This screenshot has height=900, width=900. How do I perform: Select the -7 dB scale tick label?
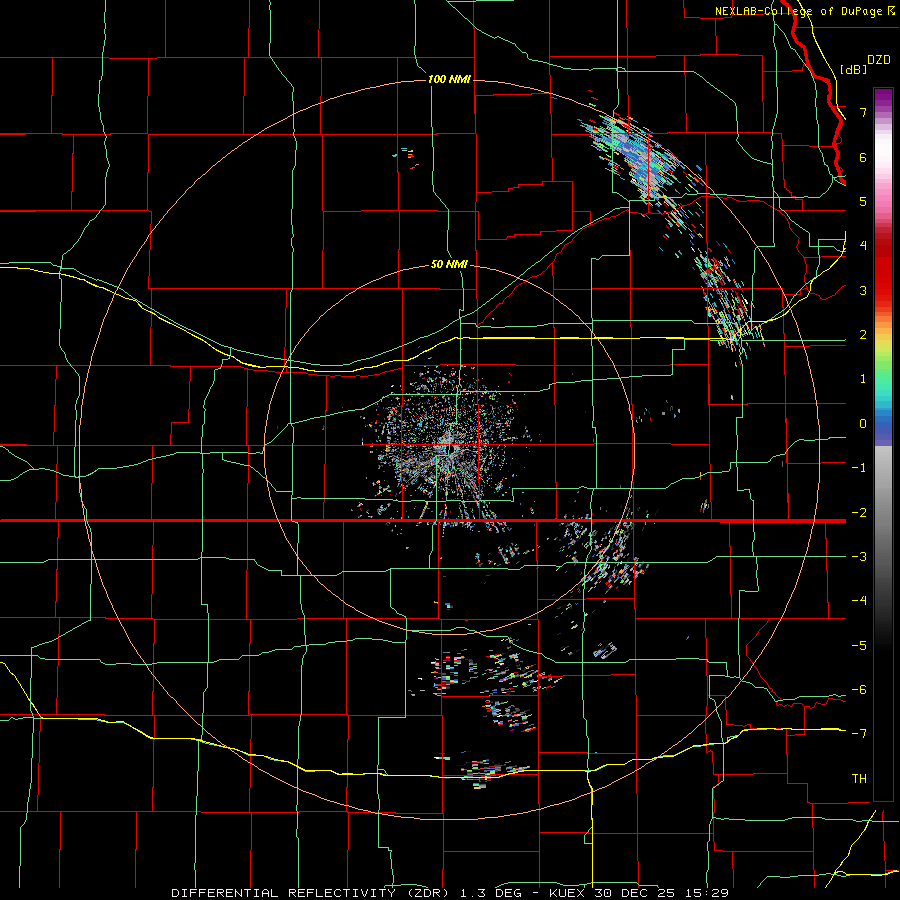859,734
